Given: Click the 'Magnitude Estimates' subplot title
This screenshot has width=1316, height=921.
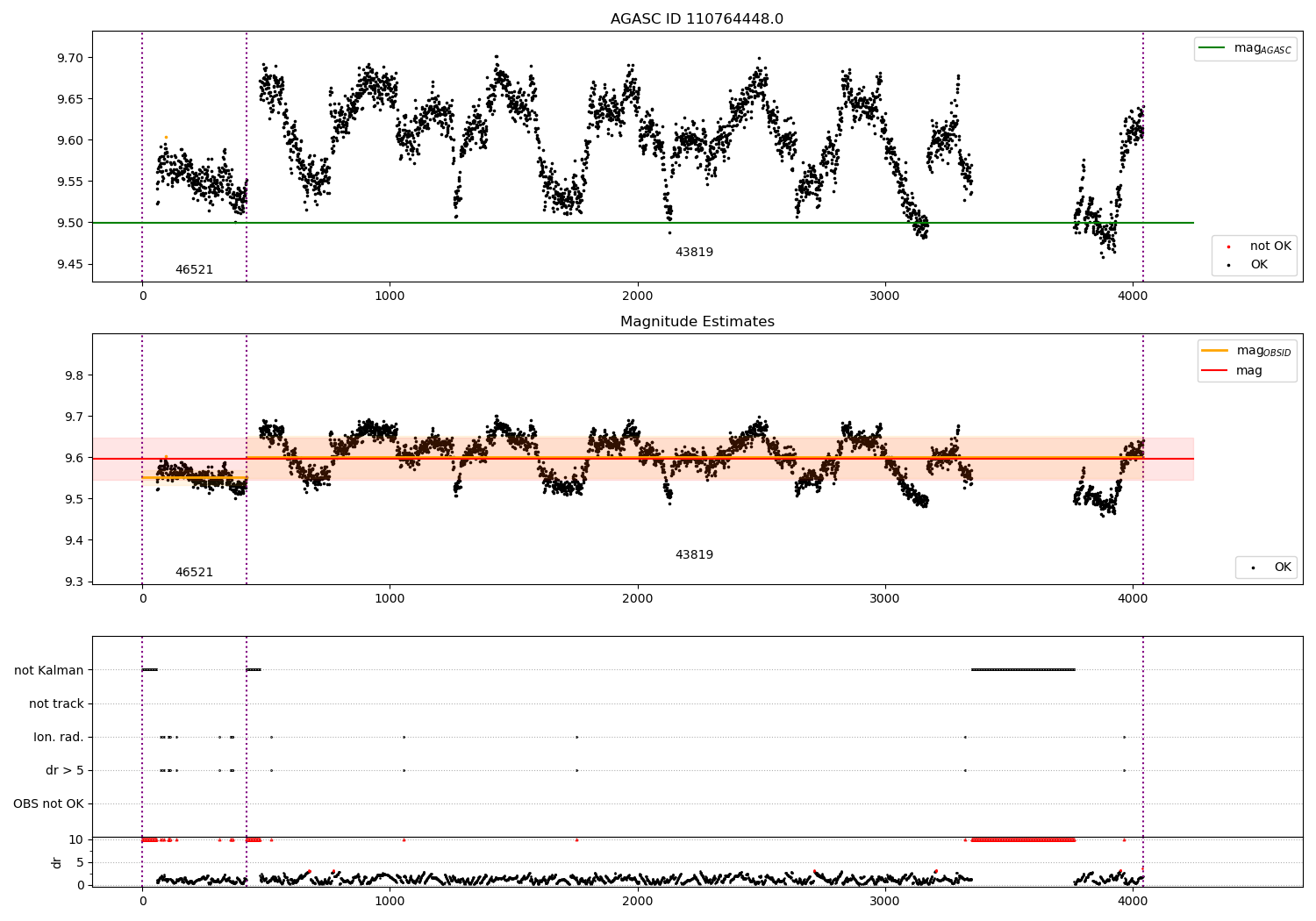Looking at the screenshot, I should coord(697,322).
